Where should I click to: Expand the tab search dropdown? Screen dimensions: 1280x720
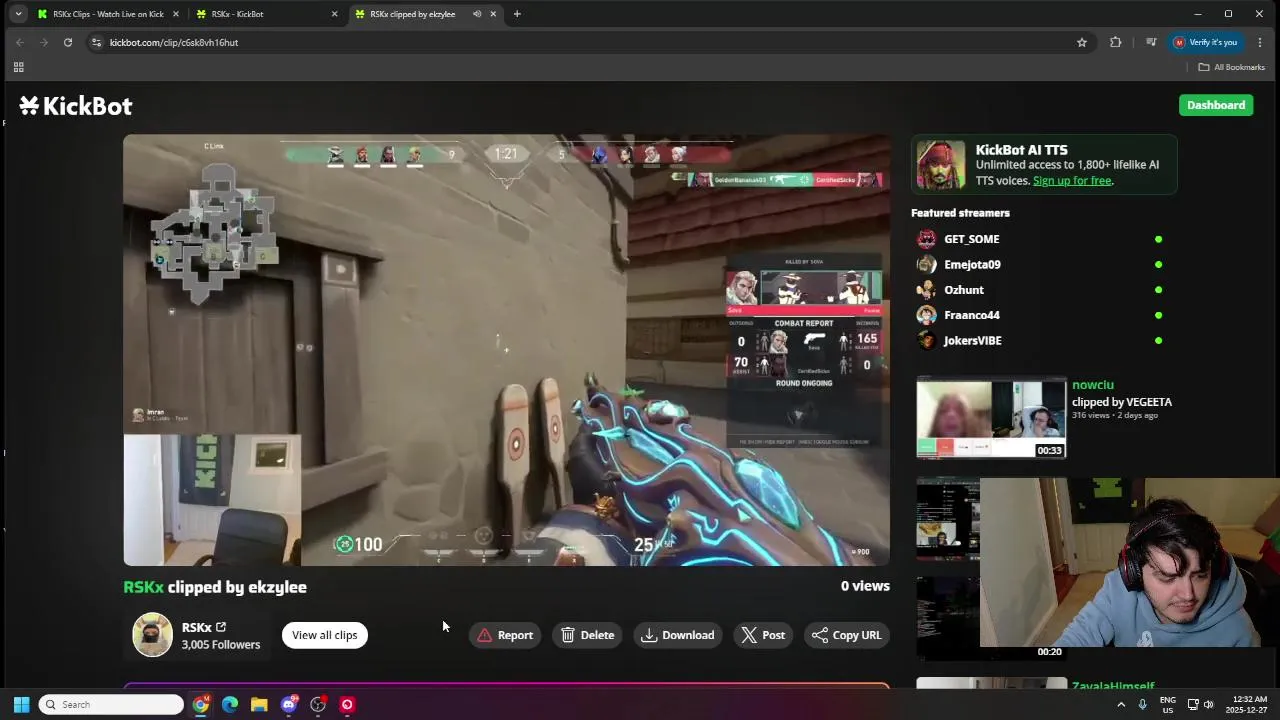[18, 14]
